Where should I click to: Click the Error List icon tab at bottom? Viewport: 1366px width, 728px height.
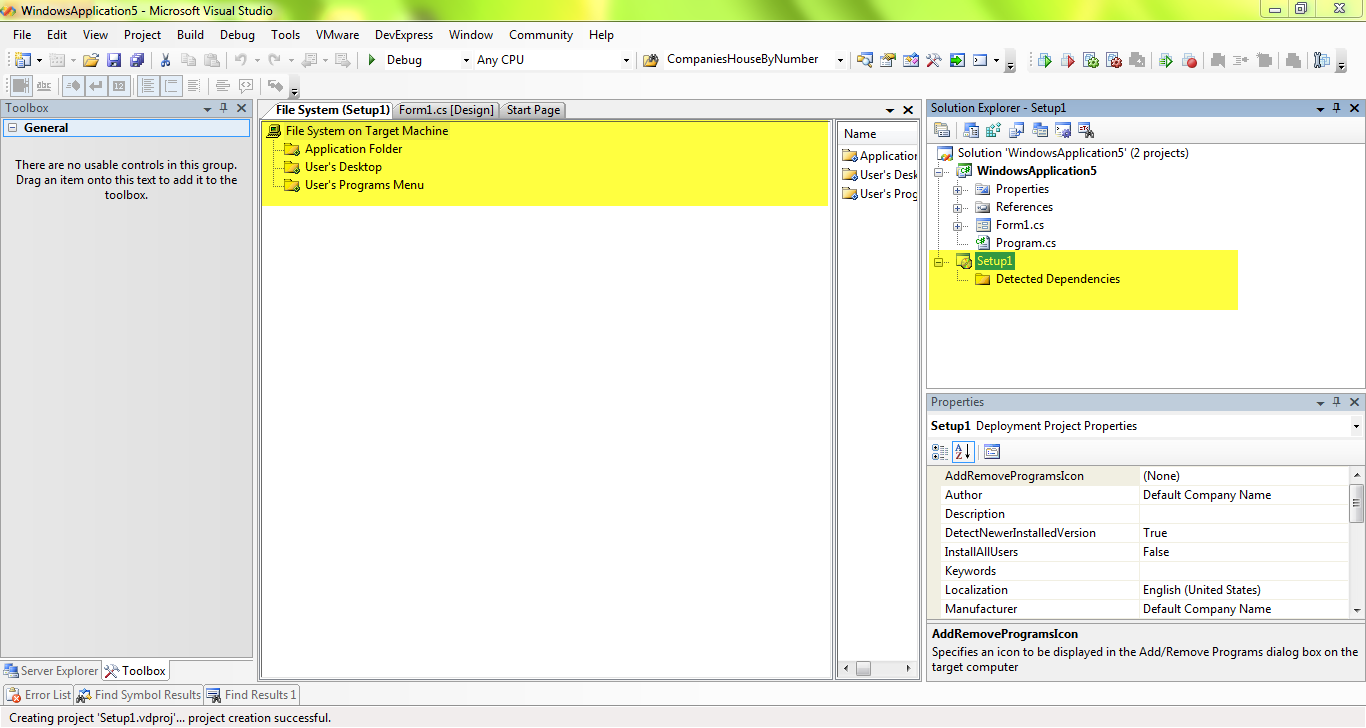coord(39,695)
